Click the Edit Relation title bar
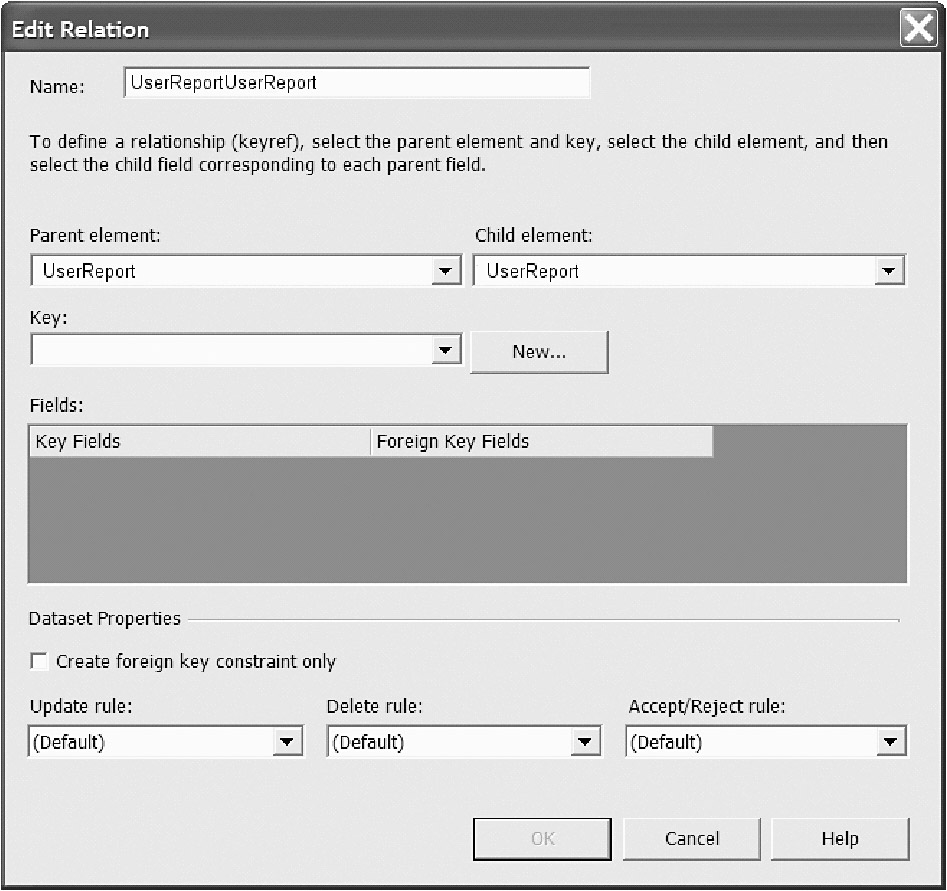This screenshot has width=947, height=891. (x=450, y=29)
